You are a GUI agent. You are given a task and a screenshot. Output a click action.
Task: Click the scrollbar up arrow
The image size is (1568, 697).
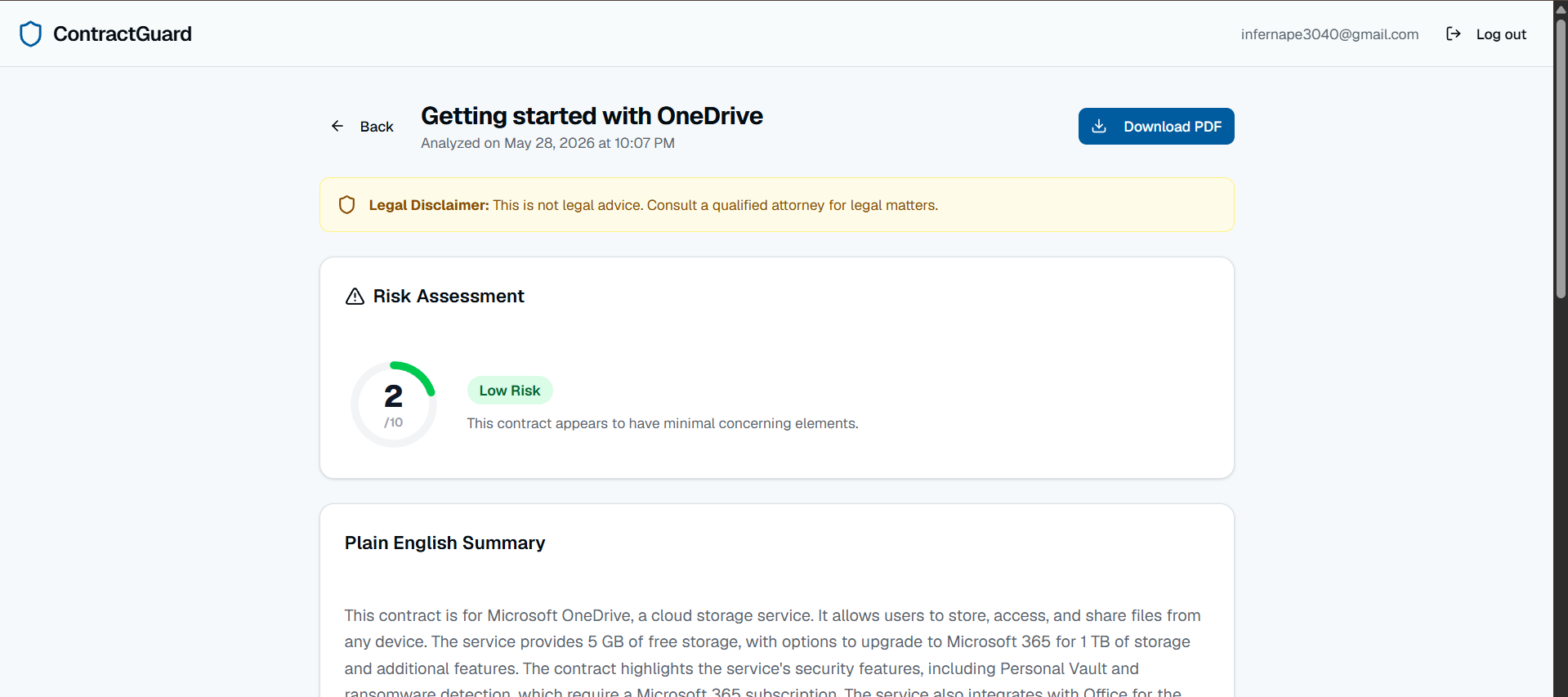tap(1561, 8)
